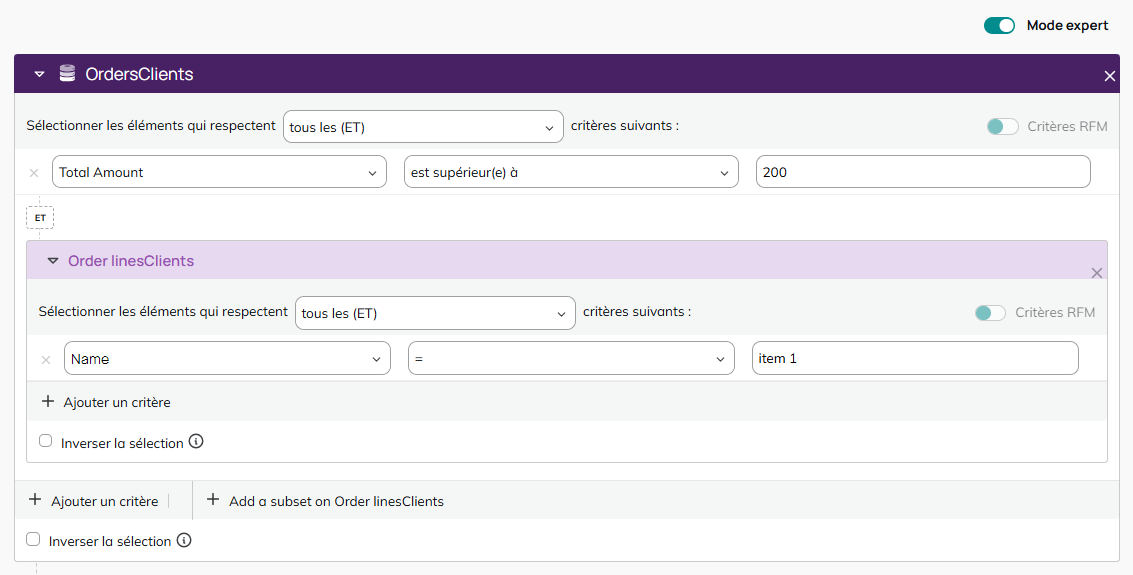Open the 'est supérieur(e) à' operator dropdown
This screenshot has width=1133, height=575.
571,172
